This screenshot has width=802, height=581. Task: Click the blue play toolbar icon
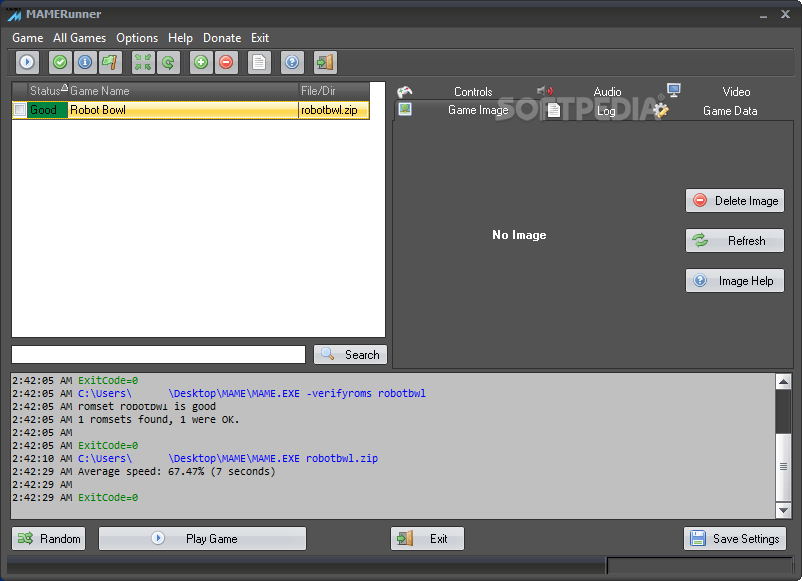click(x=27, y=62)
